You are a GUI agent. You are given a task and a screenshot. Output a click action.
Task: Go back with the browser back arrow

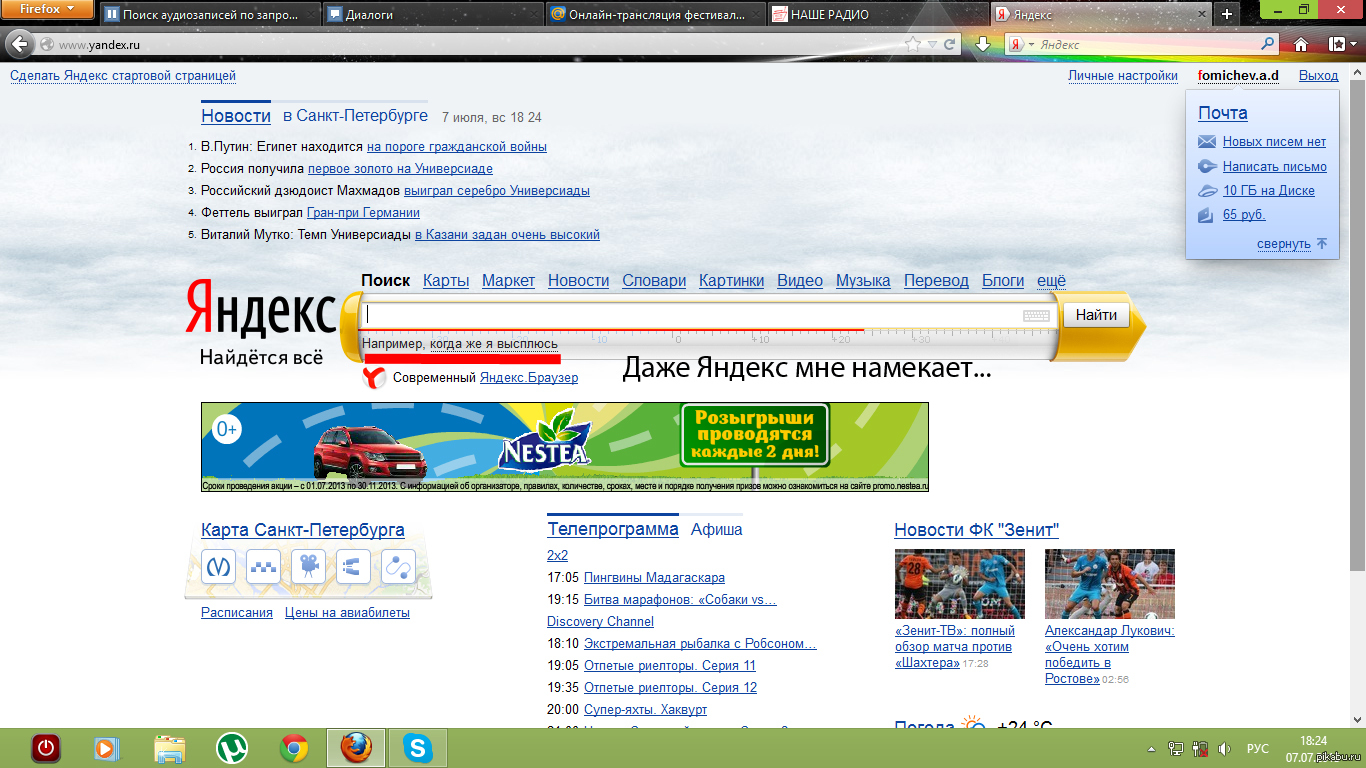(19, 44)
